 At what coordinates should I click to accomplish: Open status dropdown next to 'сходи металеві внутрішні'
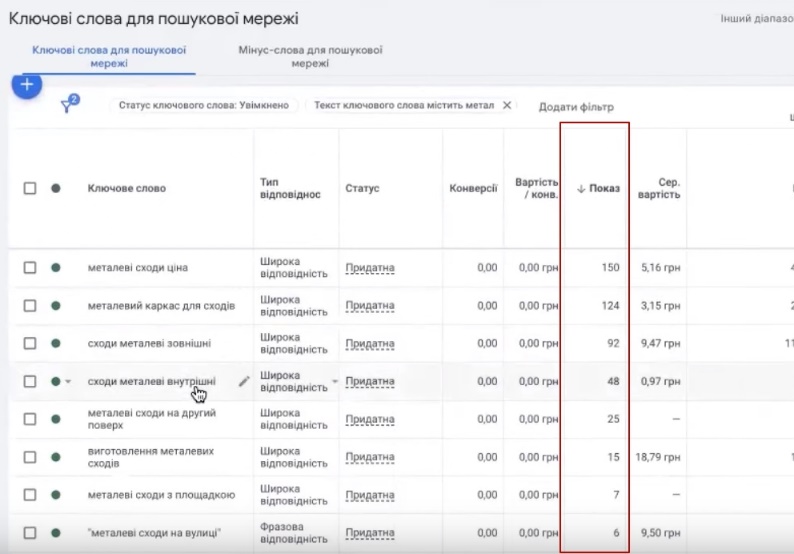[x=68, y=382]
